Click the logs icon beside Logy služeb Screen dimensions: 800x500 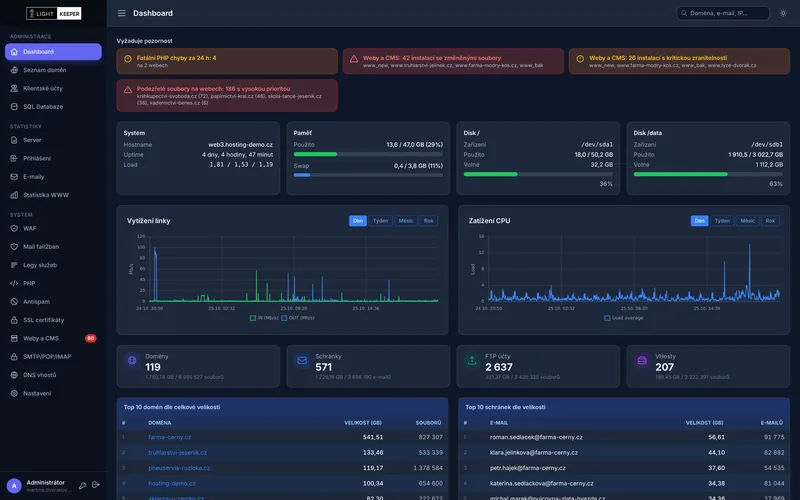click(x=14, y=265)
